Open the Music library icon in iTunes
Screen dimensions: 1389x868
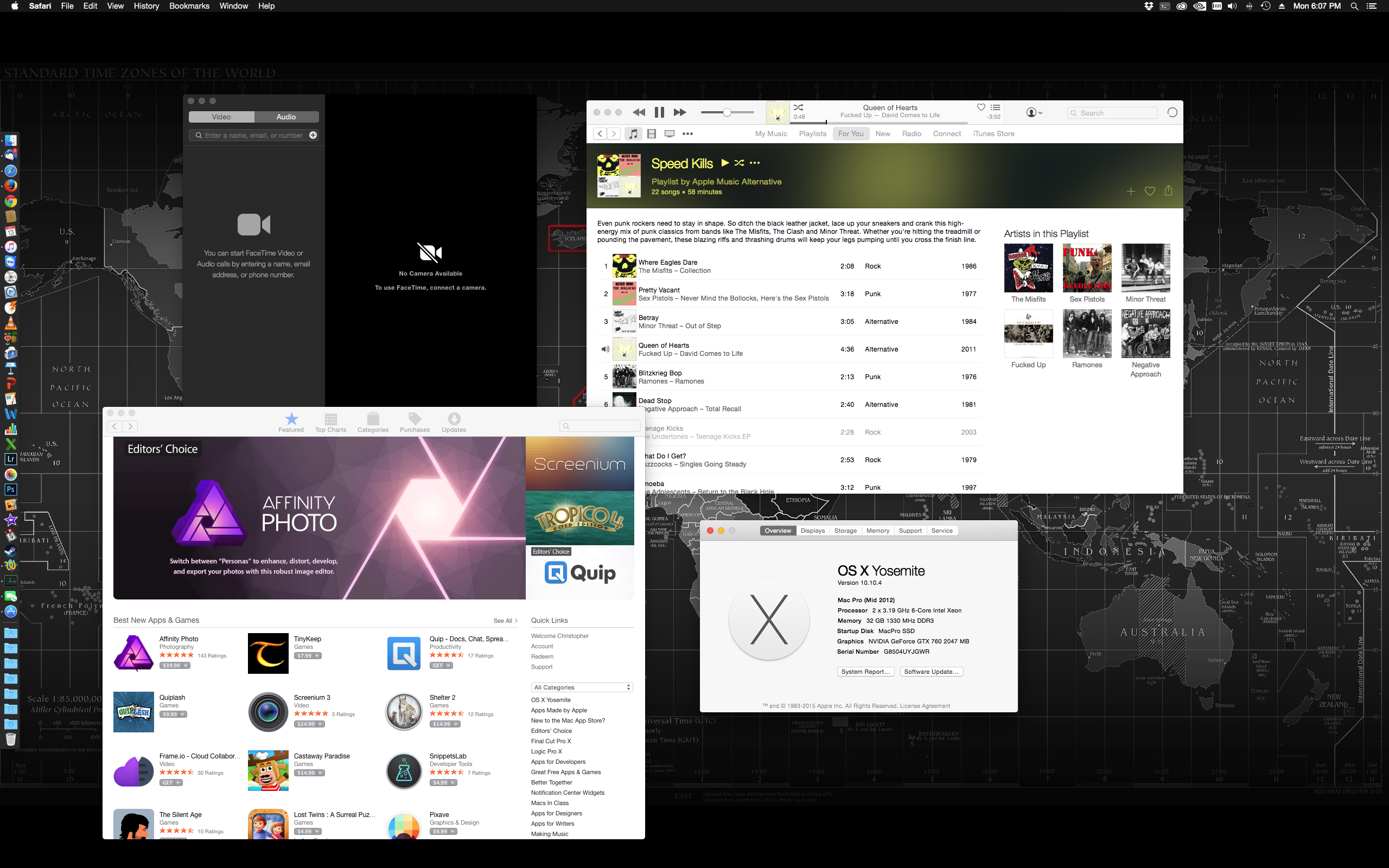[633, 134]
